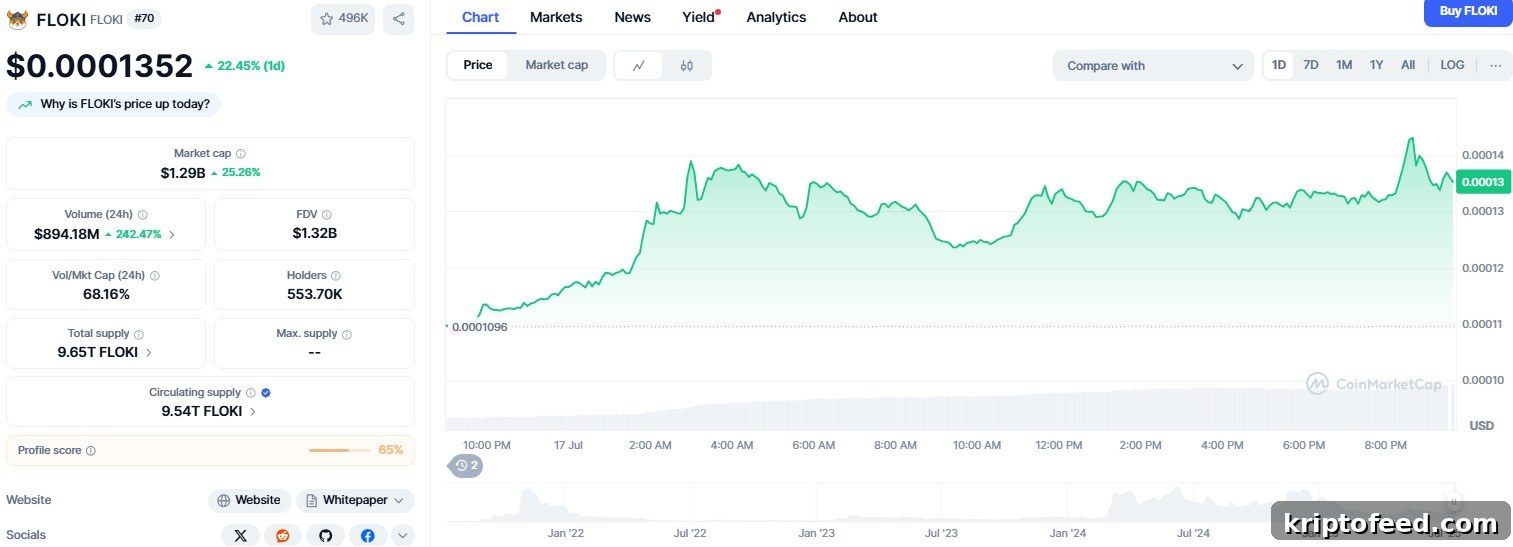Set chart range to 7D
This screenshot has height=547, width=1513.
coord(1311,65)
